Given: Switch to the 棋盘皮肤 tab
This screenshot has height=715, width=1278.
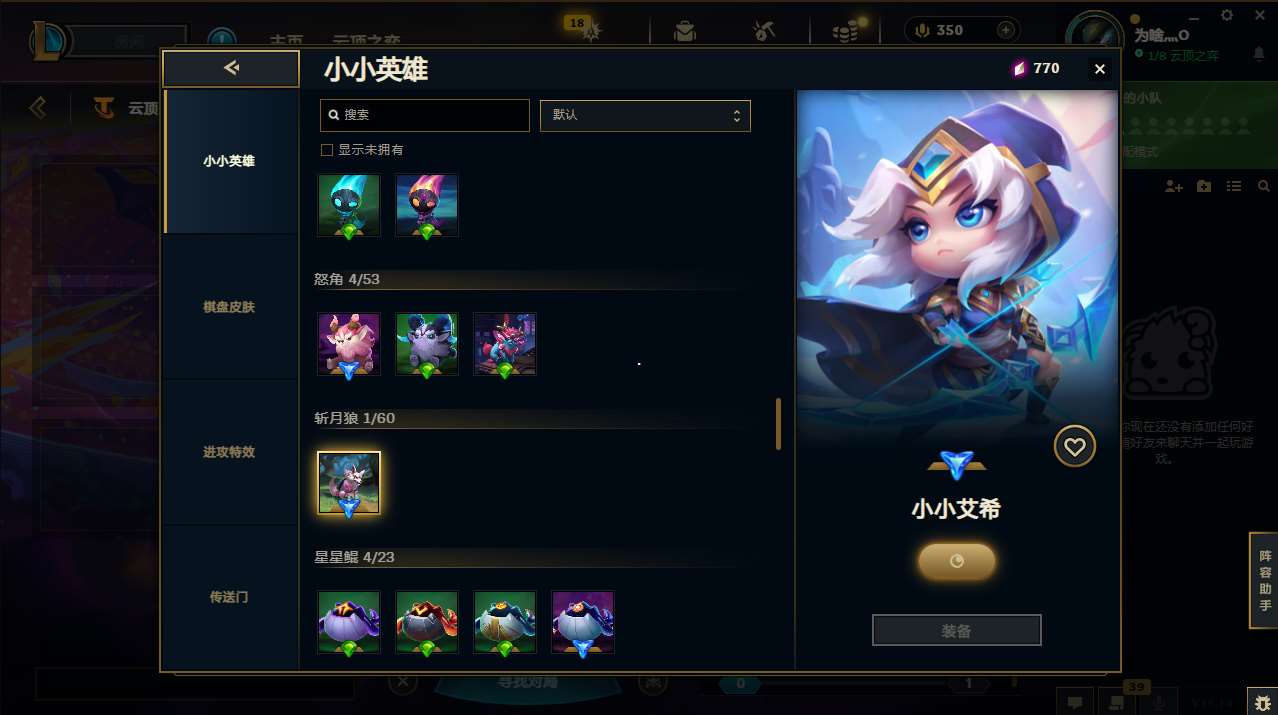Looking at the screenshot, I should [x=229, y=307].
